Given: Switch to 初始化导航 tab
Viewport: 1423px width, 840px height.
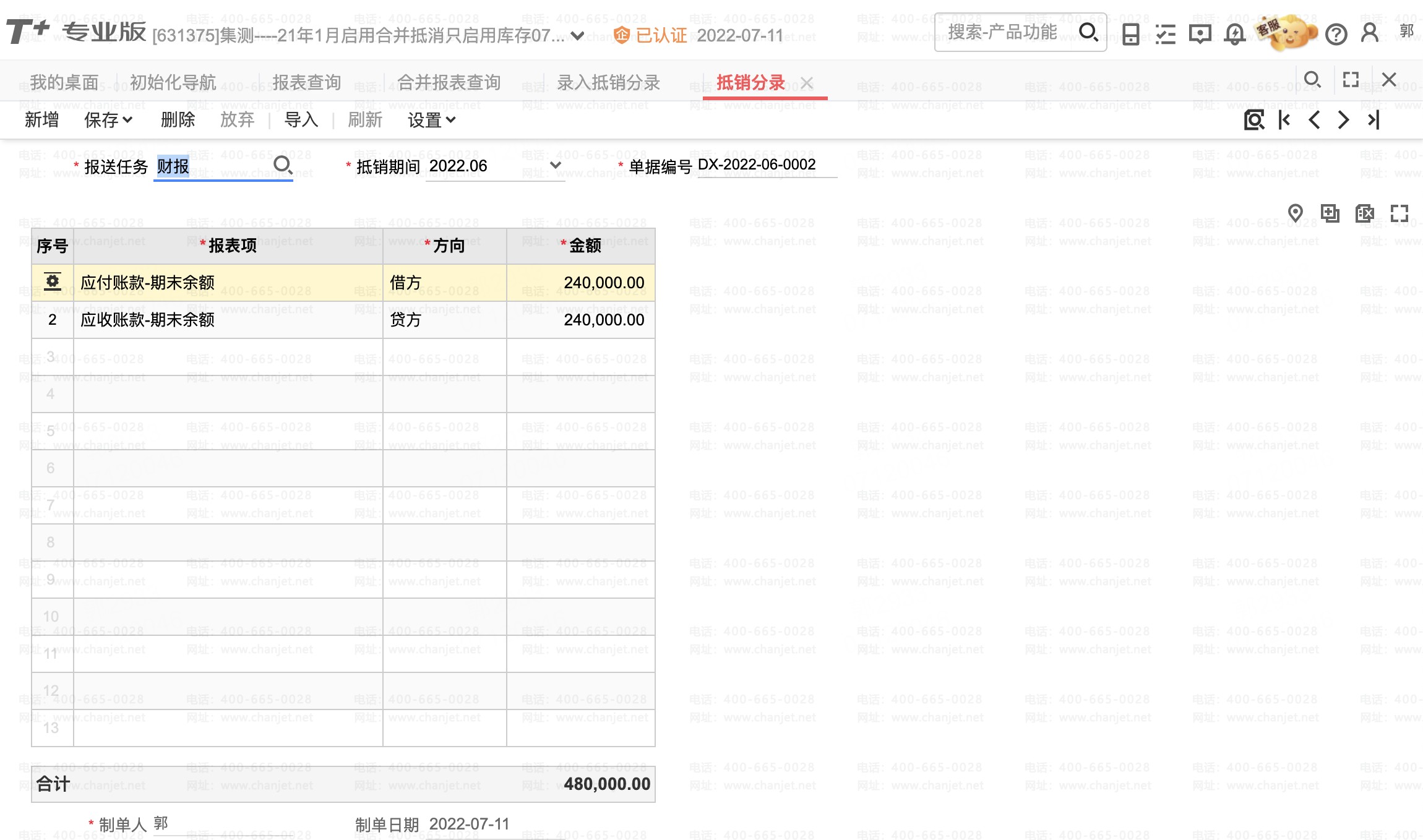Looking at the screenshot, I should pyautogui.click(x=173, y=82).
